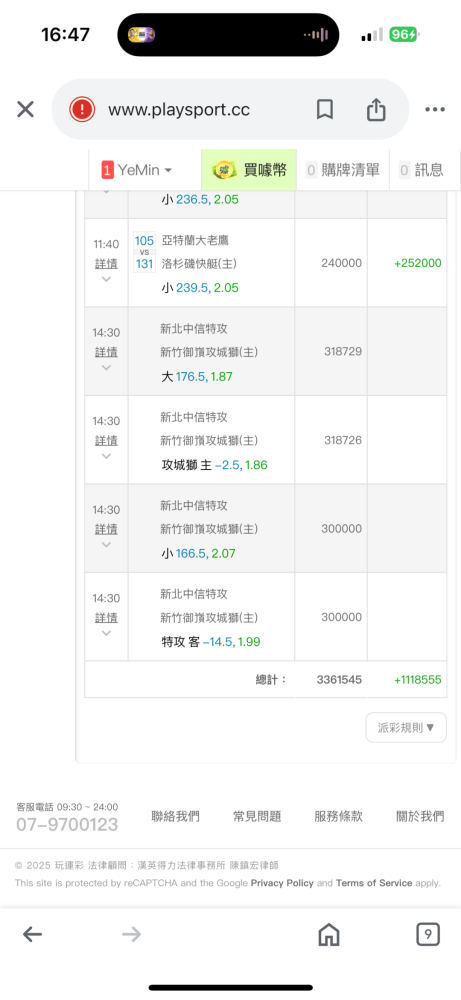Screen dimensions: 461x1000
Task: Tap the share icon in address bar
Action: pyautogui.click(x=376, y=109)
